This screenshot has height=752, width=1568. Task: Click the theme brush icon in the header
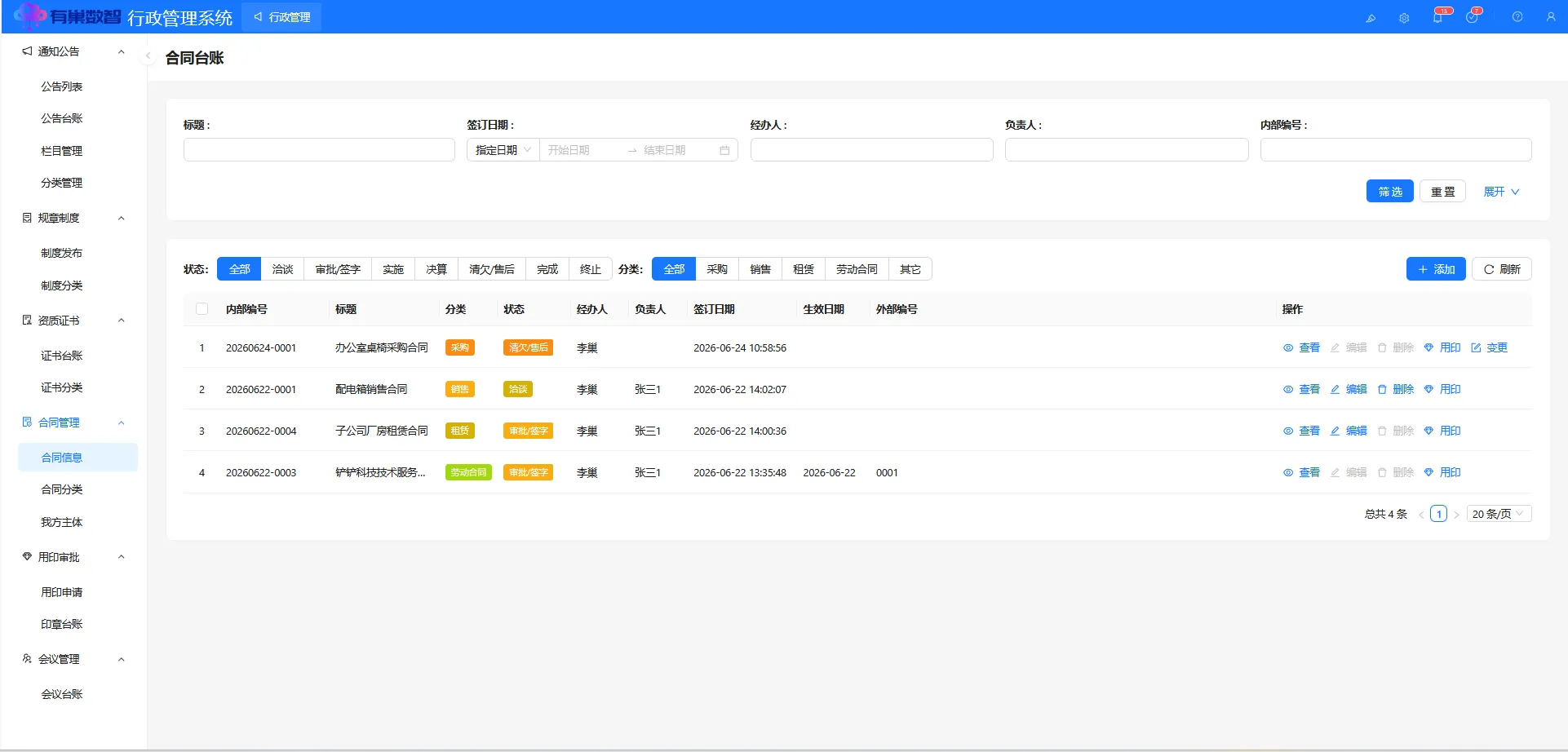1371,17
